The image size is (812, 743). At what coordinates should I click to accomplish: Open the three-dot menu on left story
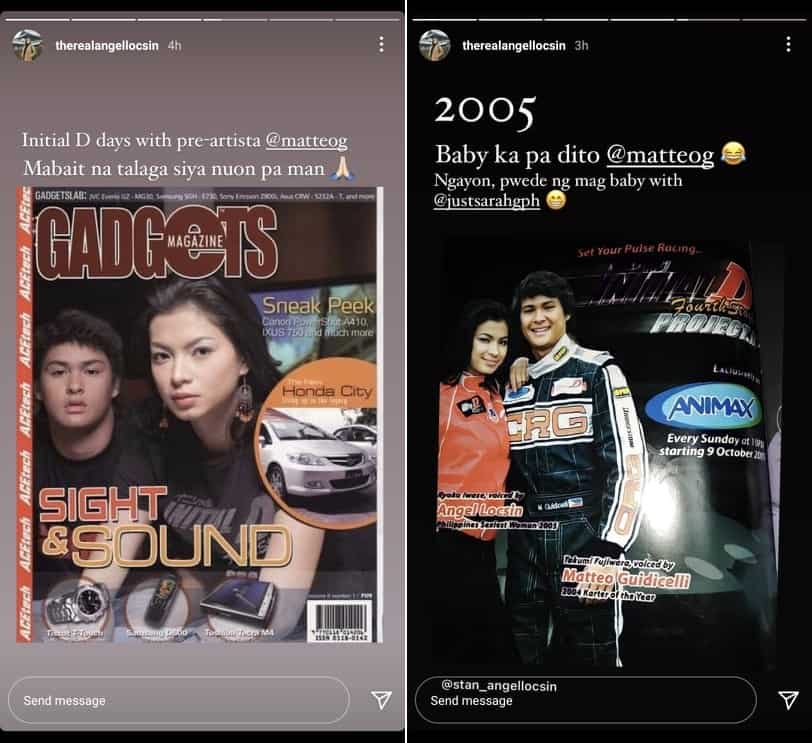click(381, 45)
